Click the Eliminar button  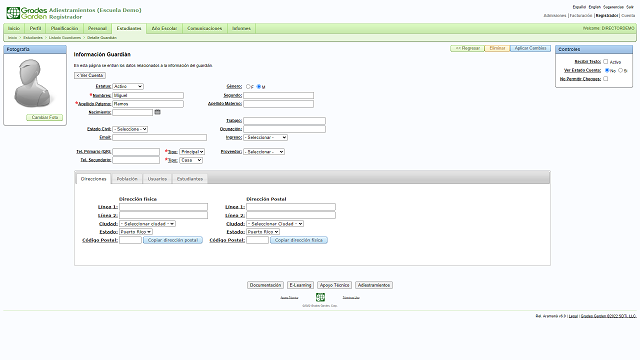pos(497,48)
